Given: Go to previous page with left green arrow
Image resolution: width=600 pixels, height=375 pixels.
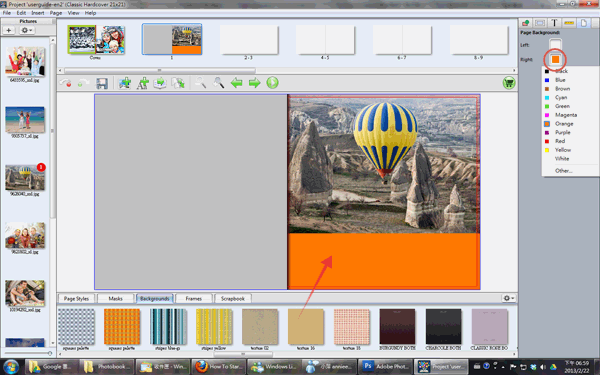Looking at the screenshot, I should click(236, 83).
